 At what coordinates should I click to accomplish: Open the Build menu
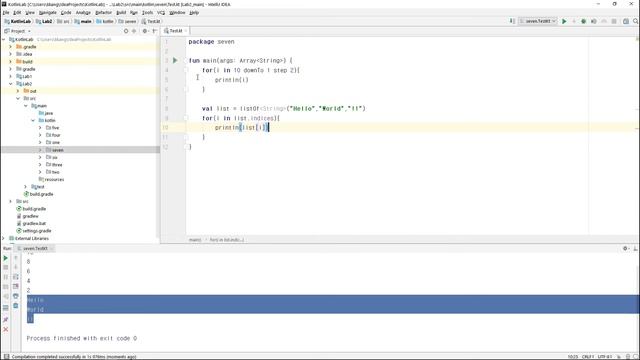(x=121, y=13)
